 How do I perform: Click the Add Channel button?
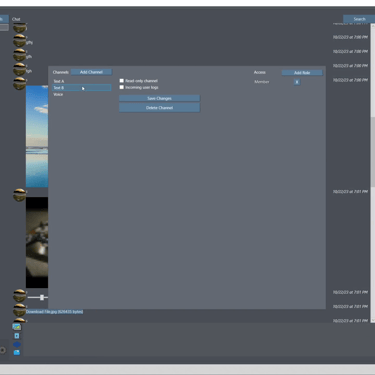91,72
